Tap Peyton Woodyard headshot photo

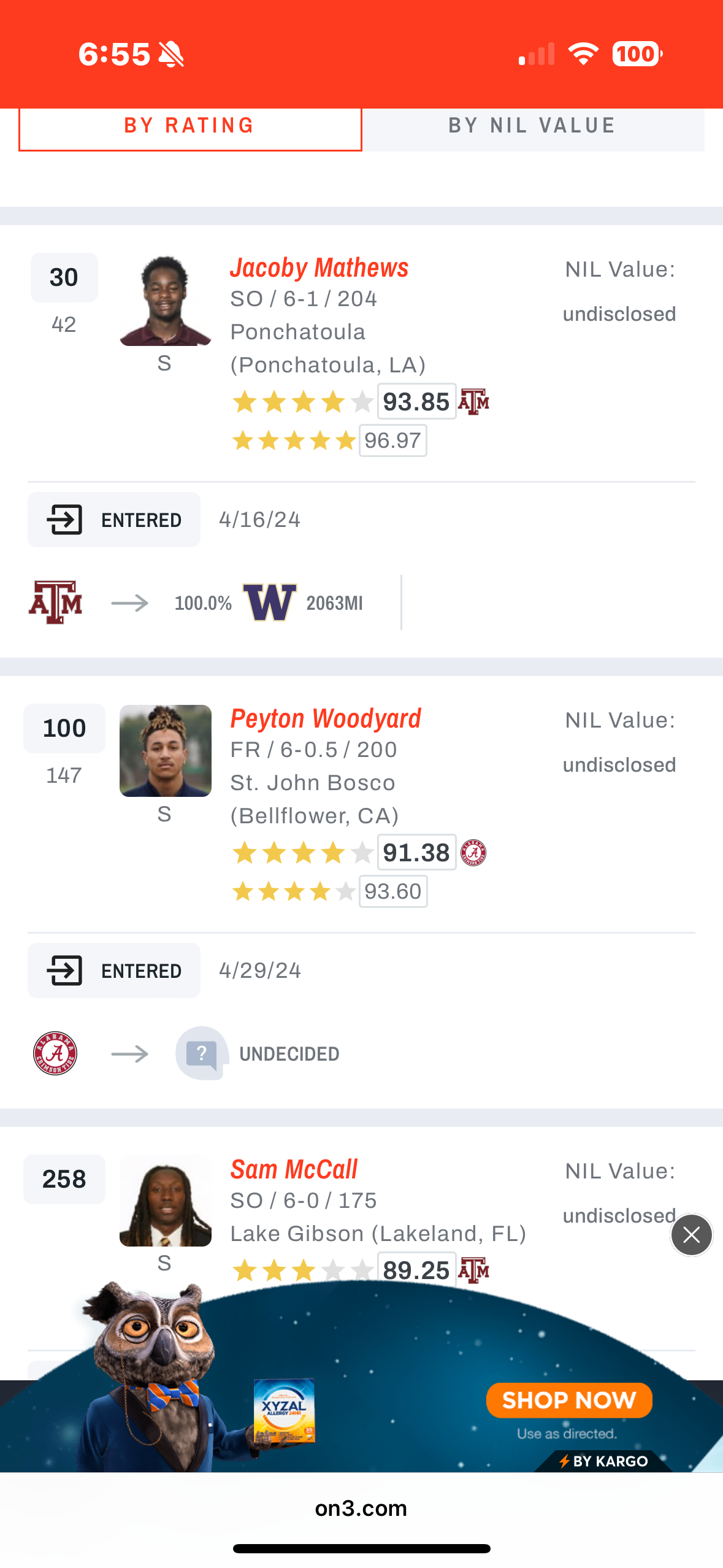165,751
